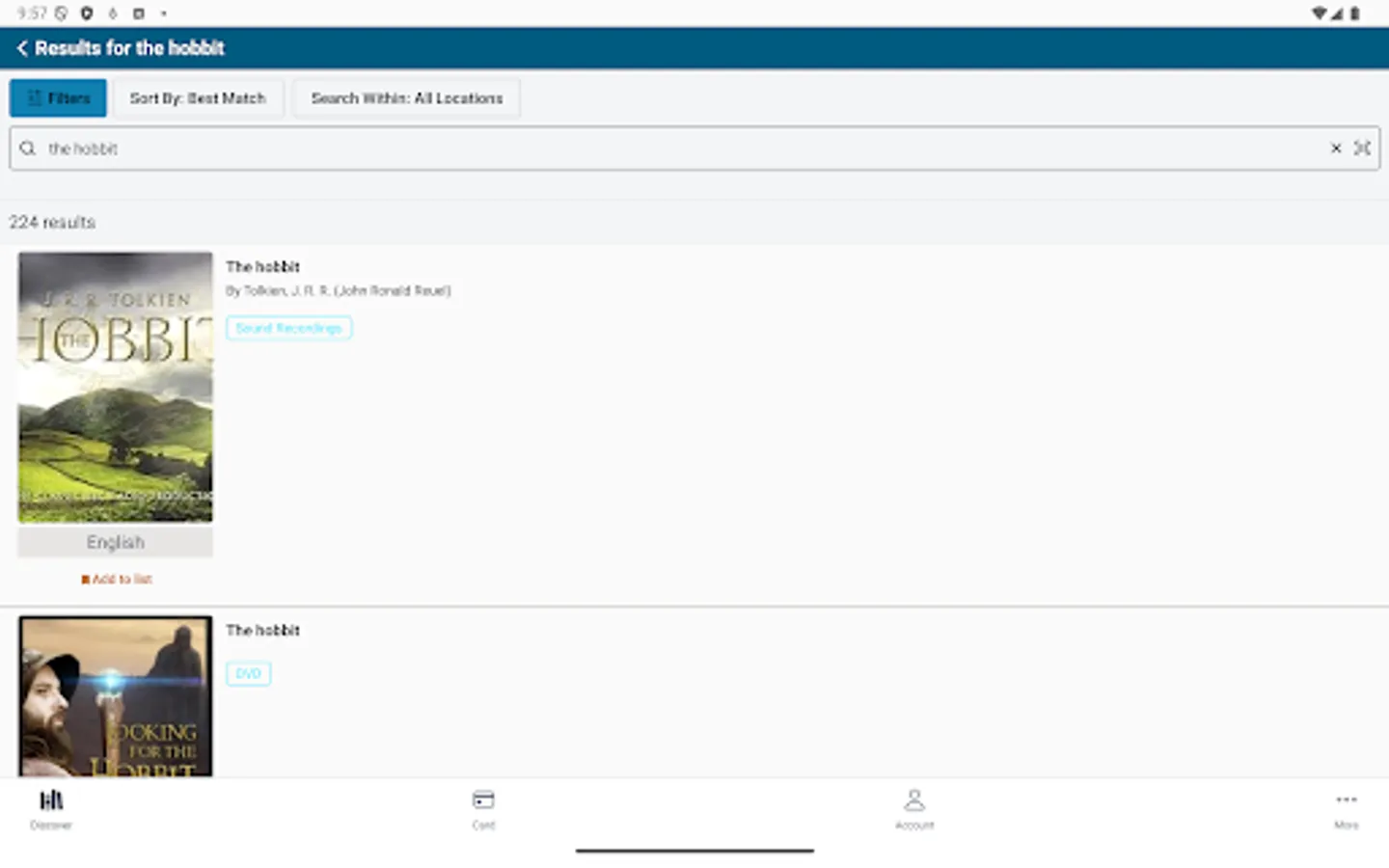Image resolution: width=1389 pixels, height=868 pixels.
Task: Clear the search with the X icon
Action: coord(1335,148)
